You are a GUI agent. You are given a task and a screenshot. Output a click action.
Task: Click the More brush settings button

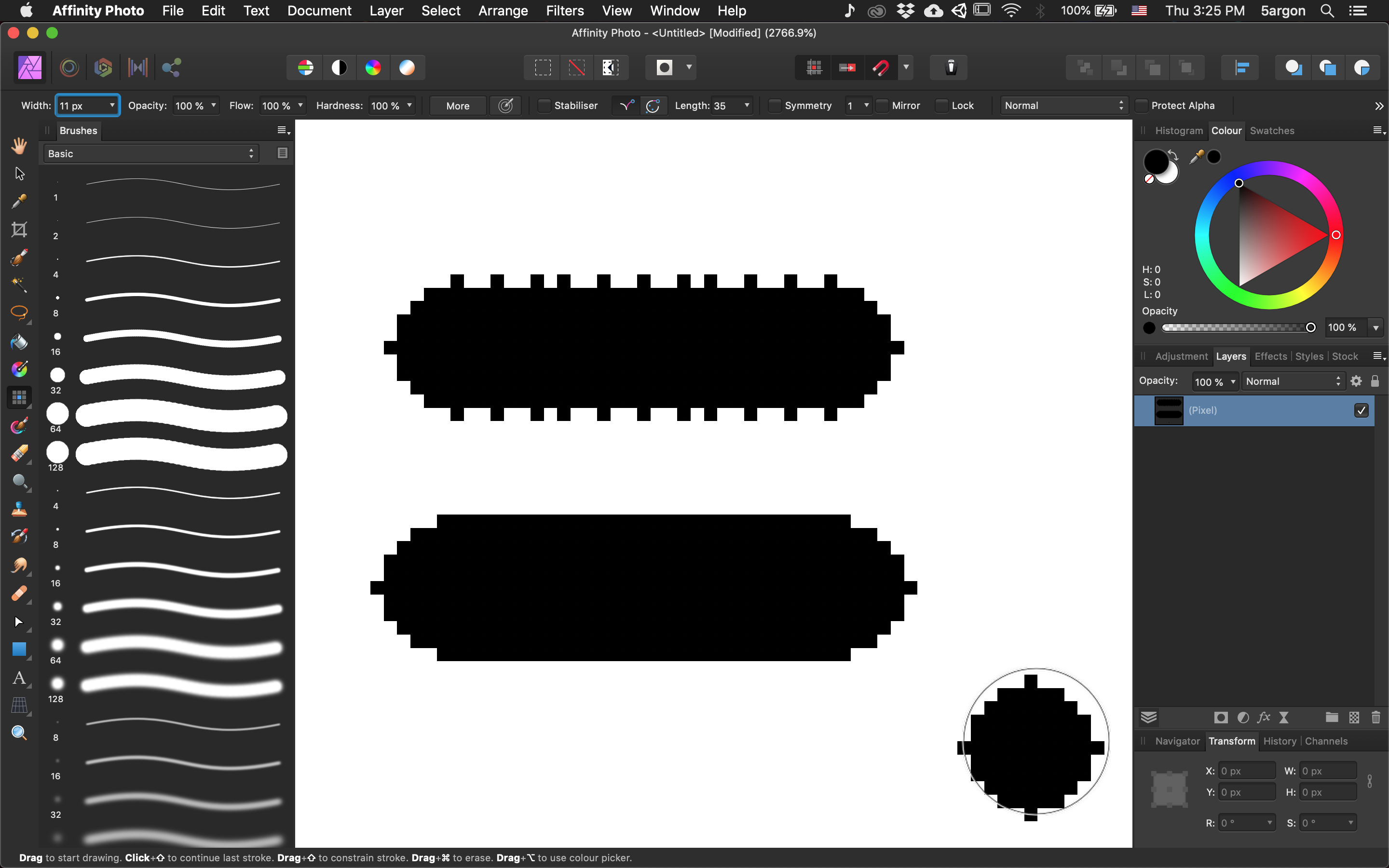point(458,106)
